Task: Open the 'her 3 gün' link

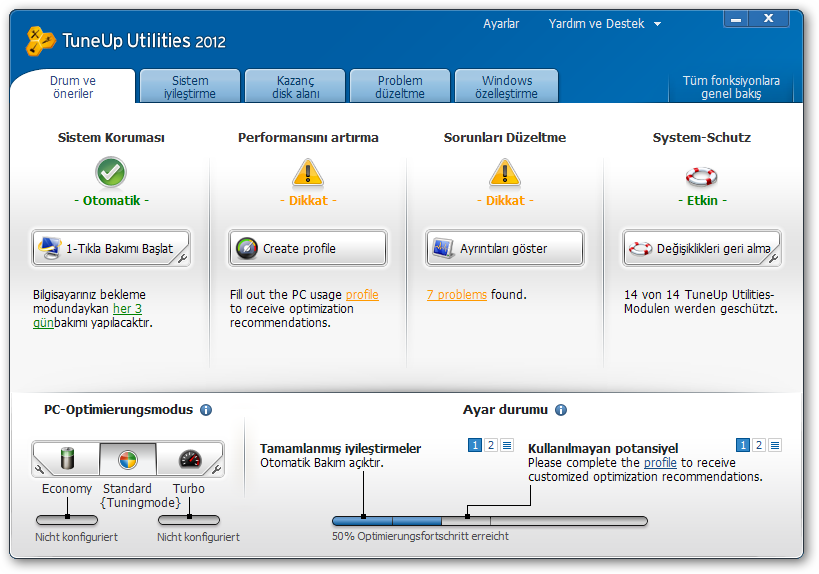Action: 127,309
